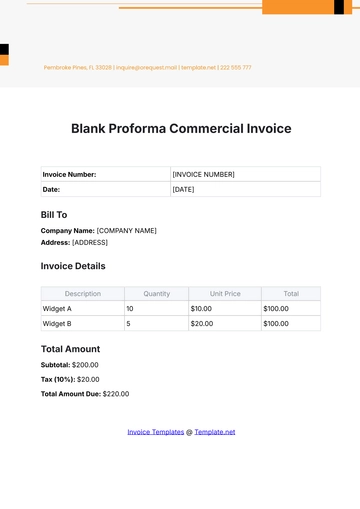Click the 'Date:' label cell
Viewport: 360px width, 509px height.
click(106, 189)
